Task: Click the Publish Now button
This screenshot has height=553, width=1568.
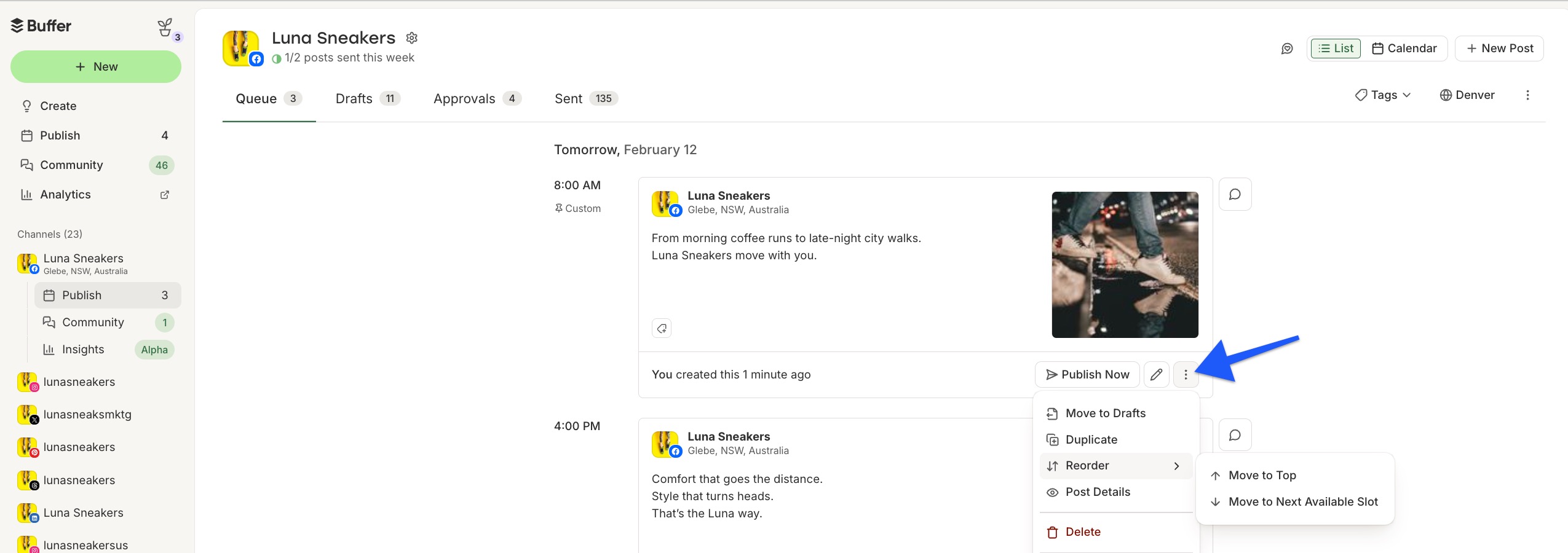Action: click(x=1087, y=374)
